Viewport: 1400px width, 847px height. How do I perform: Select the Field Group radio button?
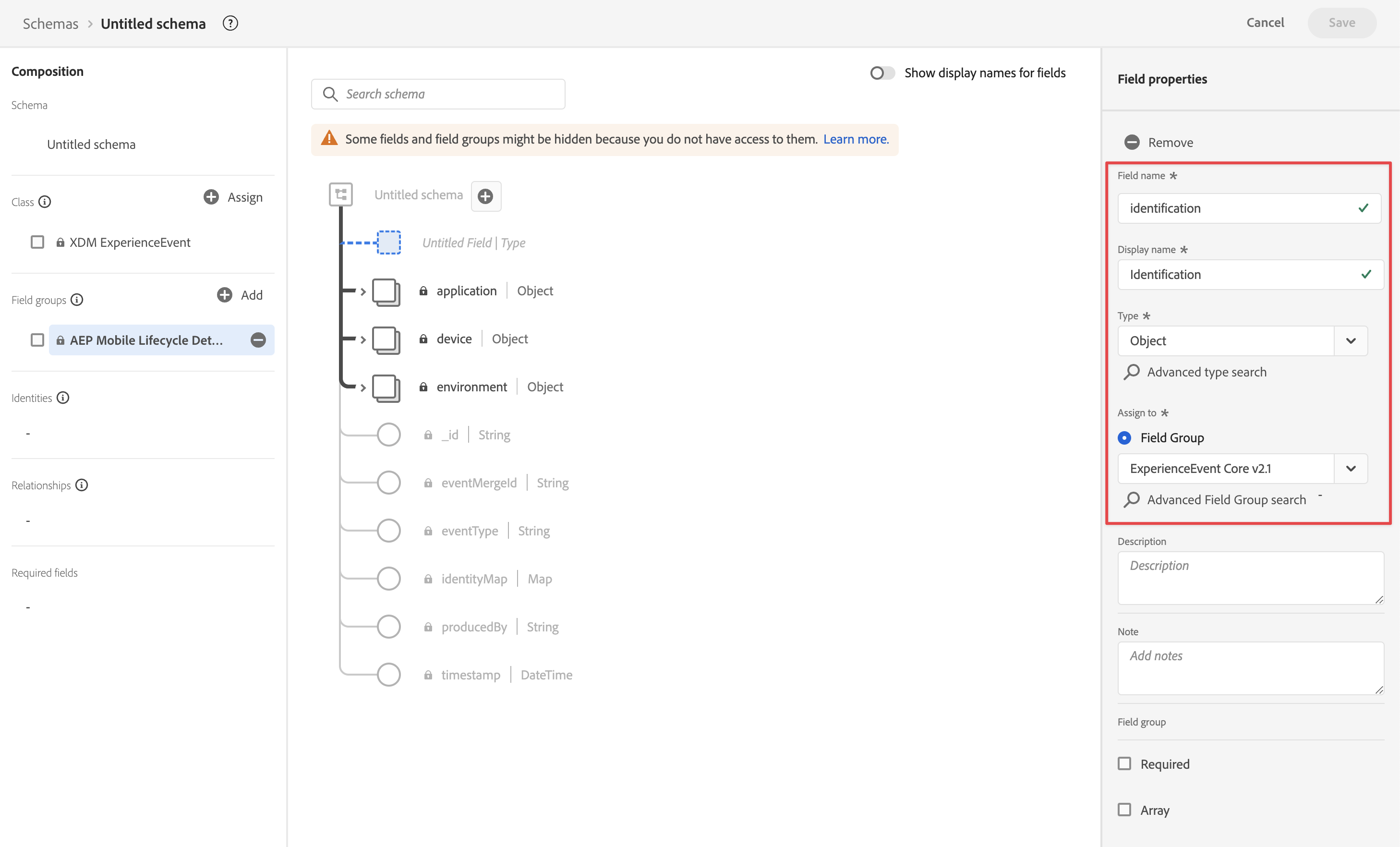tap(1124, 437)
